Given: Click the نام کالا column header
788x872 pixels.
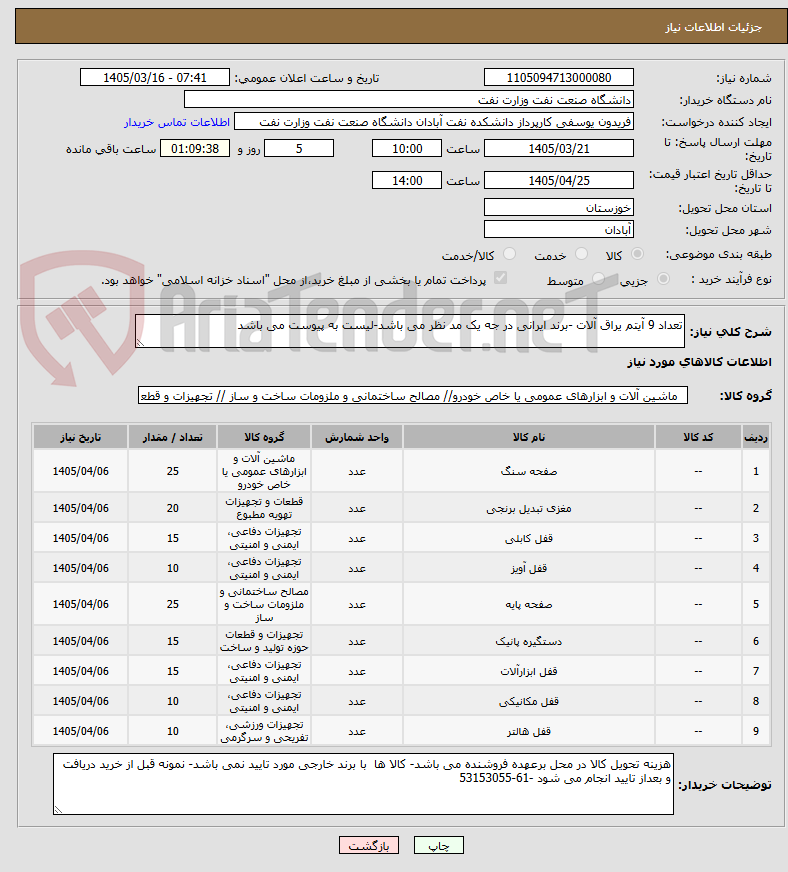Looking at the screenshot, I should (x=528, y=437).
